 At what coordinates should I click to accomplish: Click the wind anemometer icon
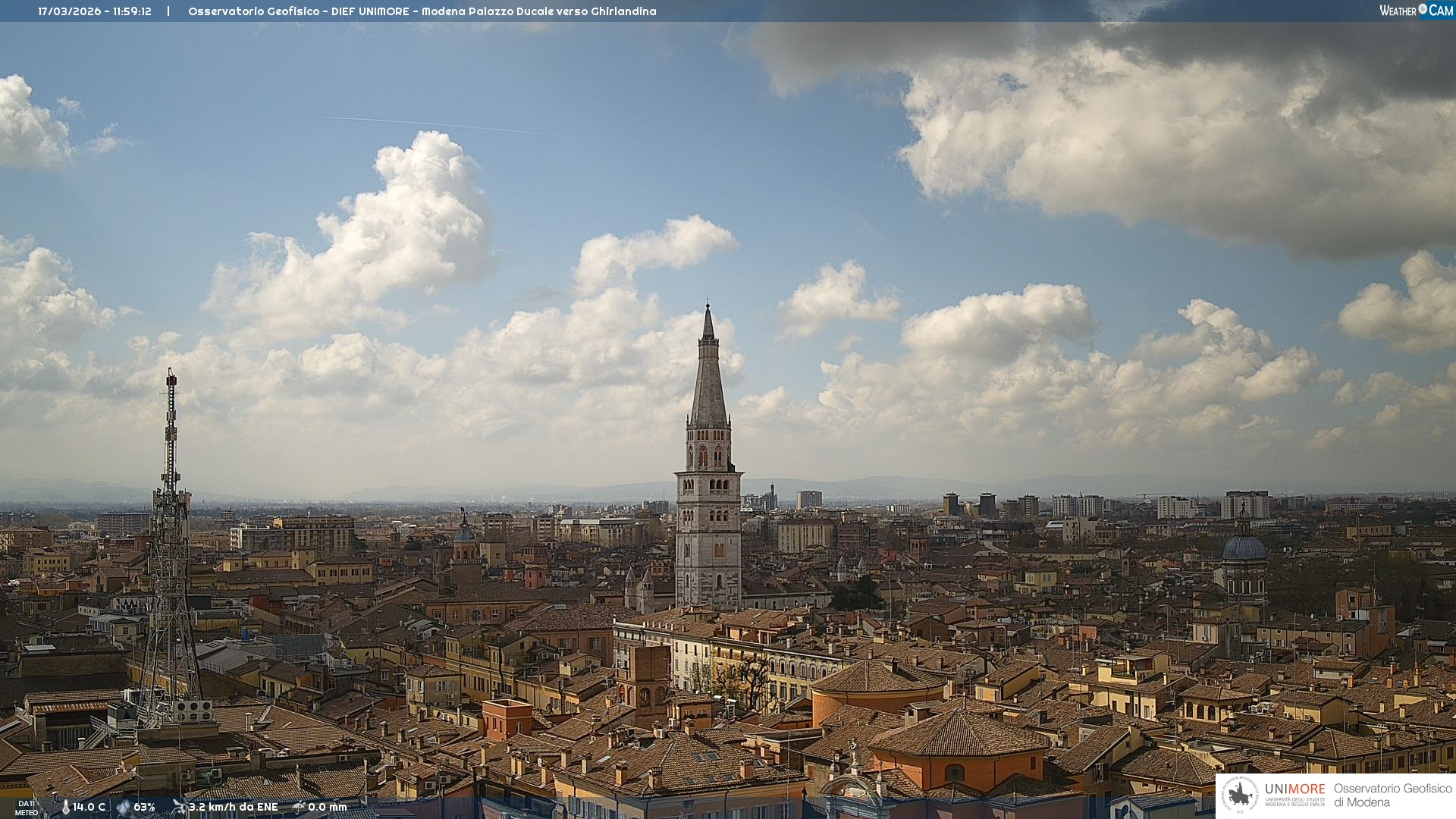(x=179, y=807)
